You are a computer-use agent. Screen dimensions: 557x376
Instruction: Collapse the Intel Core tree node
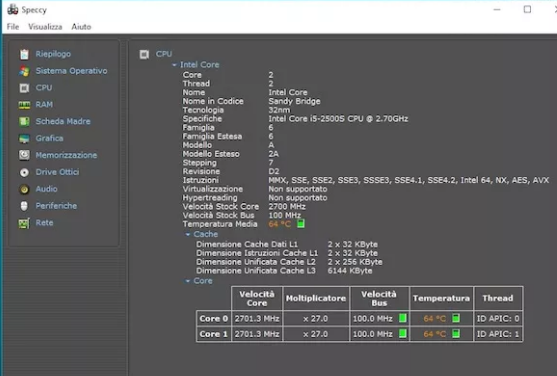click(x=174, y=65)
